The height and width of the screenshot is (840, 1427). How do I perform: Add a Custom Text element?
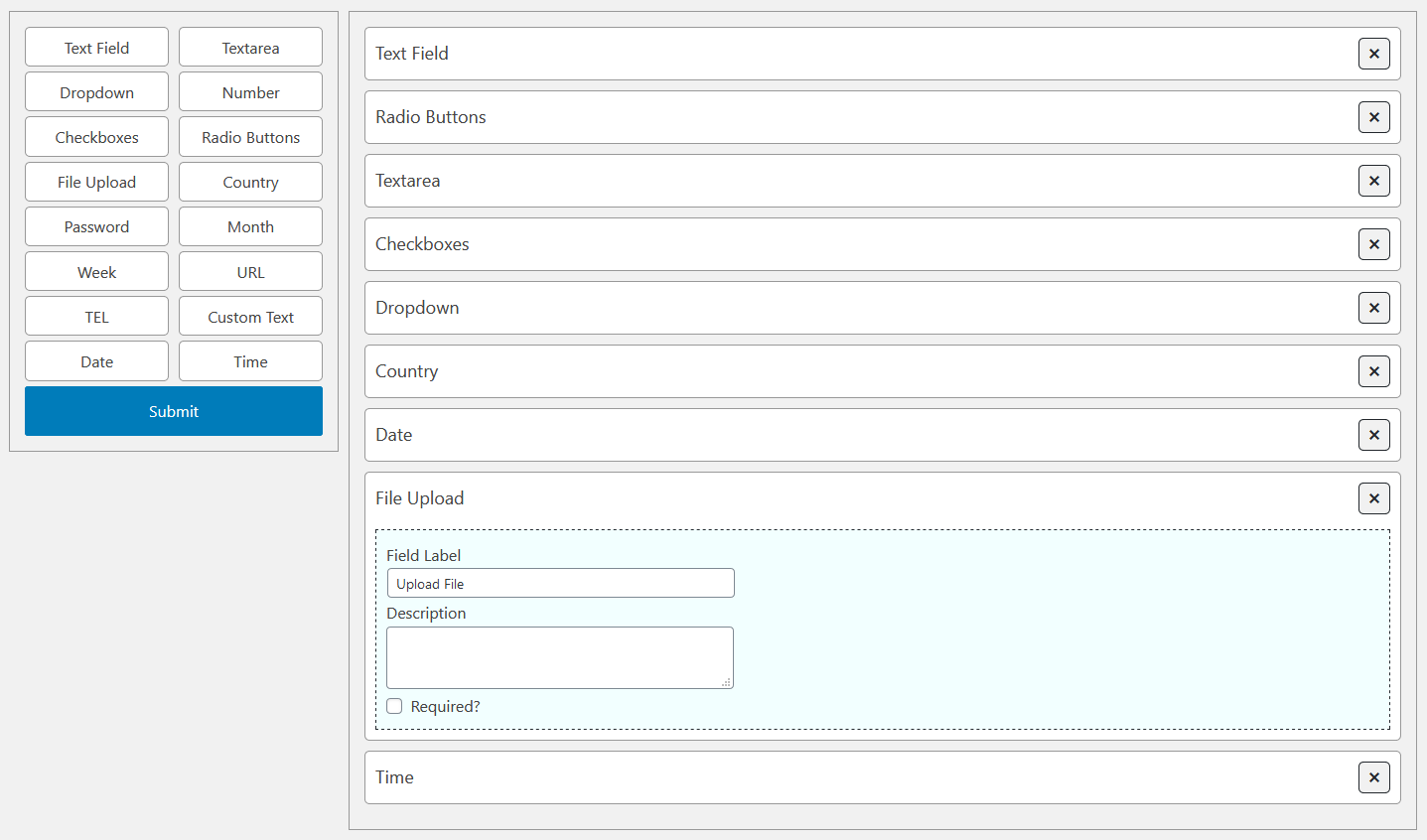(250, 316)
